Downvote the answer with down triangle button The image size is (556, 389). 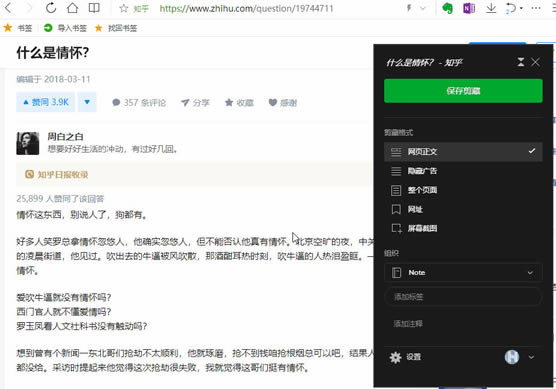pos(87,102)
